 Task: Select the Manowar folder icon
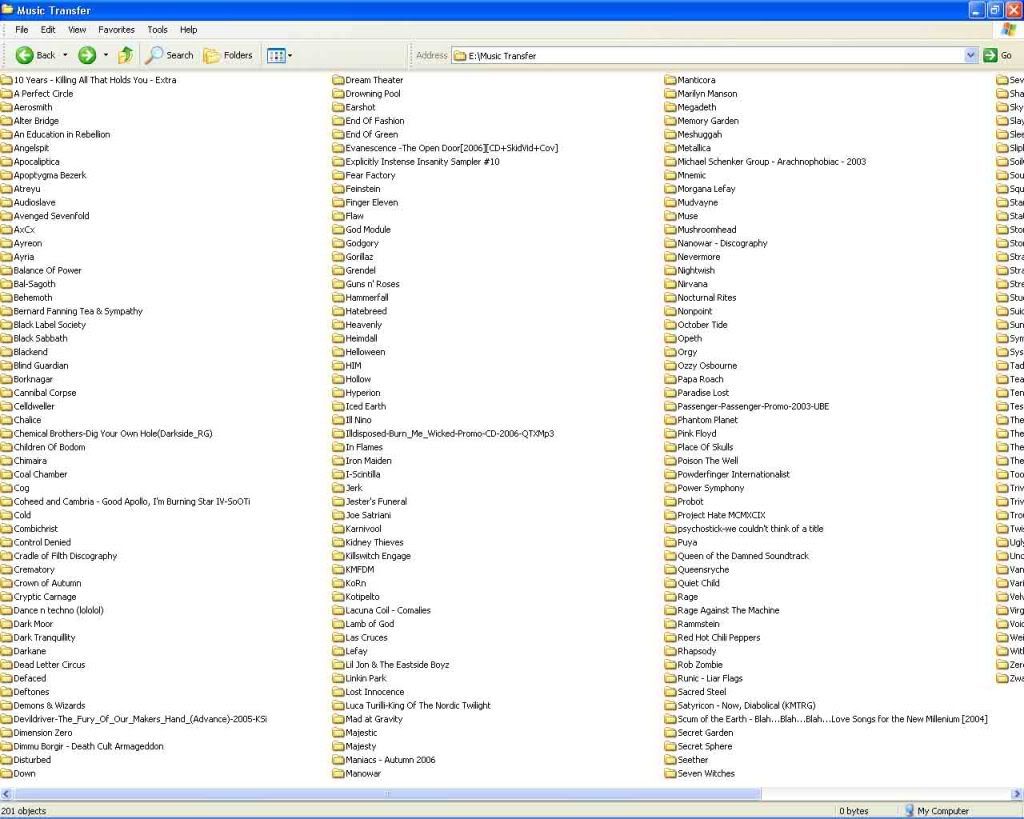(x=338, y=774)
